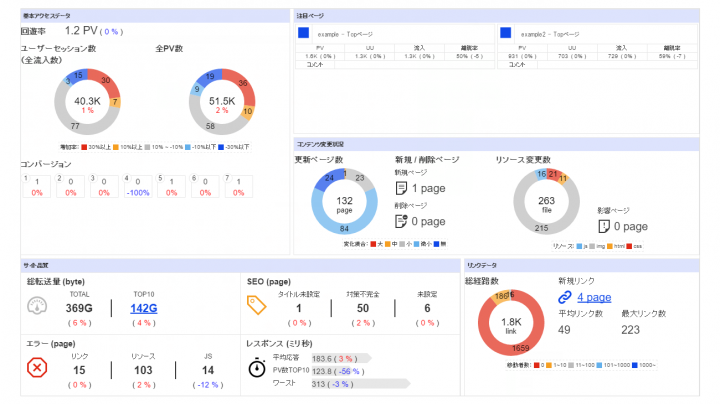Screen dimensions: 720x404
Task: Click the user sessions 40.3K donut chart
Action: click(x=88, y=103)
